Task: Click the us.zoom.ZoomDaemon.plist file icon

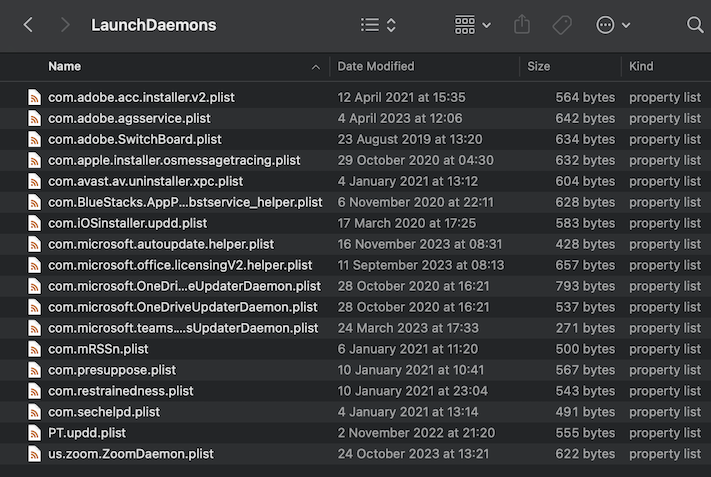Action: click(x=35, y=454)
